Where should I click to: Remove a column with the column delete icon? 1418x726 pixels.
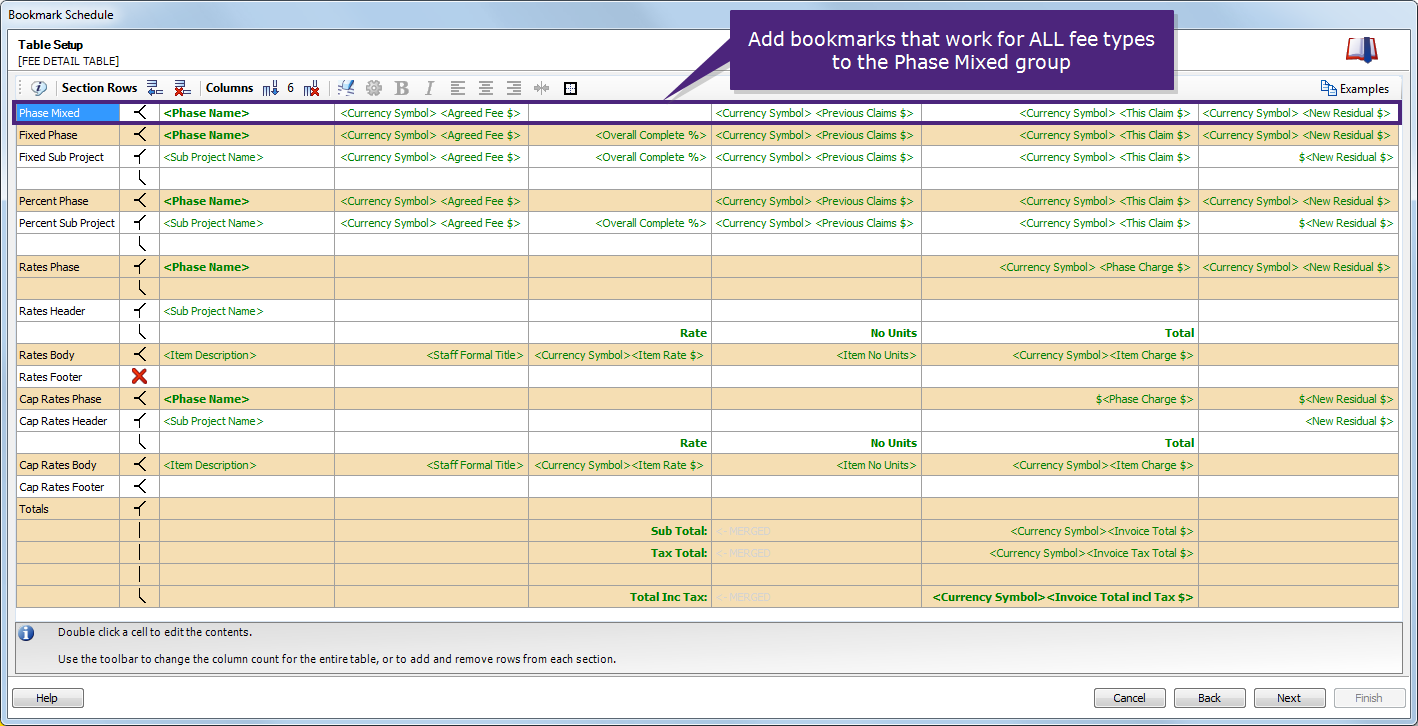[x=309, y=88]
